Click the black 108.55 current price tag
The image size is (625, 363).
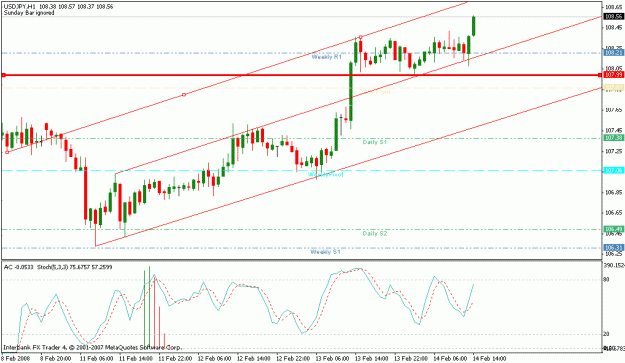pos(613,17)
